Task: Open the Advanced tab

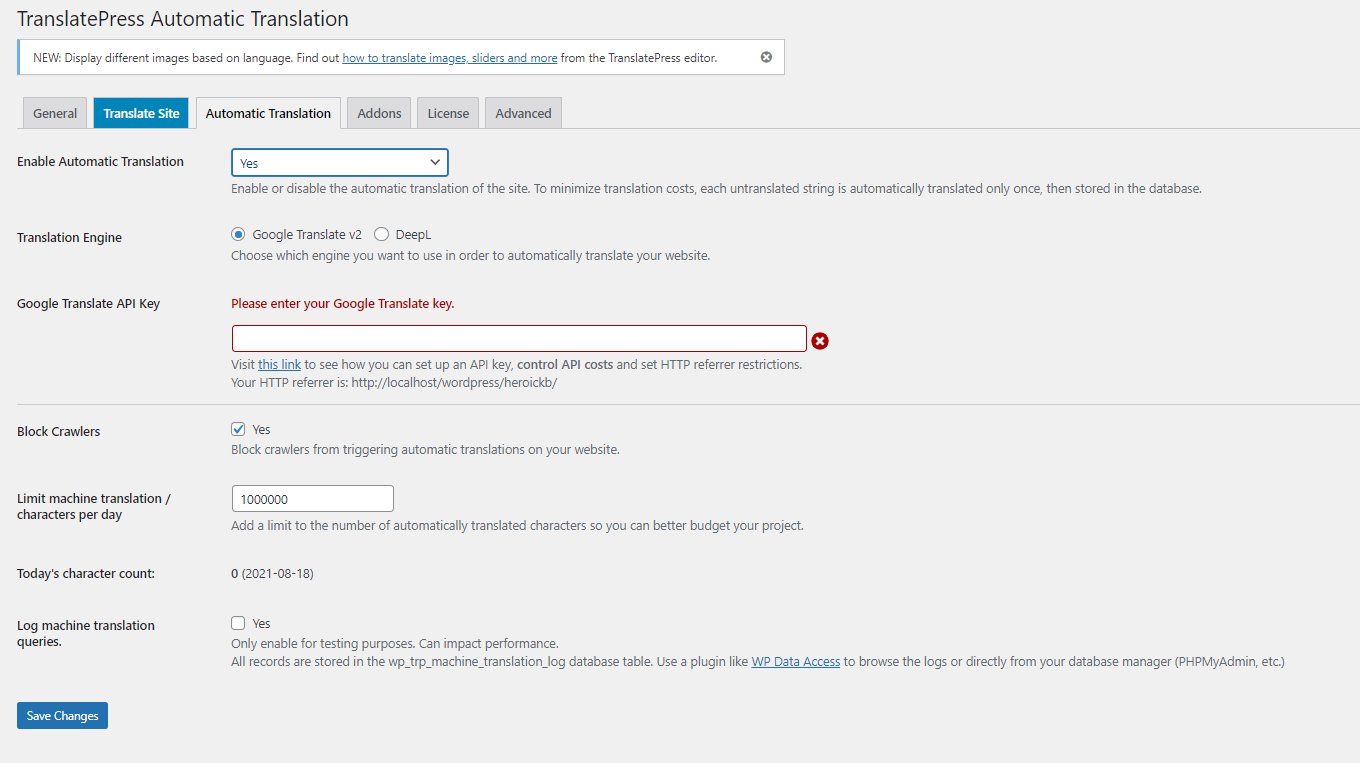Action: pyautogui.click(x=522, y=112)
